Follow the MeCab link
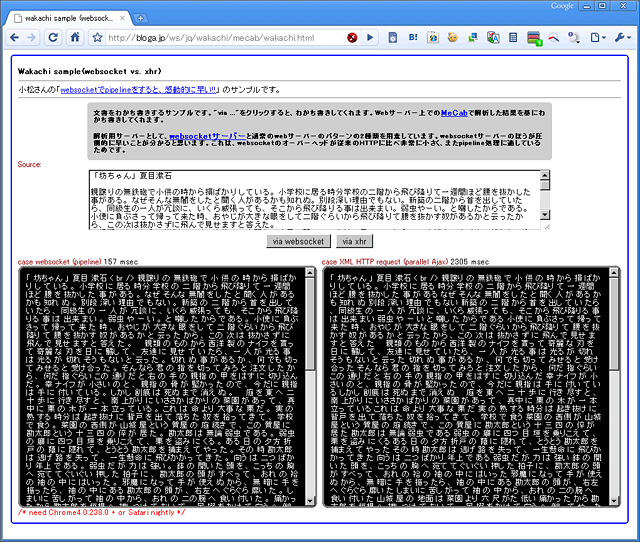Image resolution: width=640 pixels, height=542 pixels. click(x=454, y=113)
